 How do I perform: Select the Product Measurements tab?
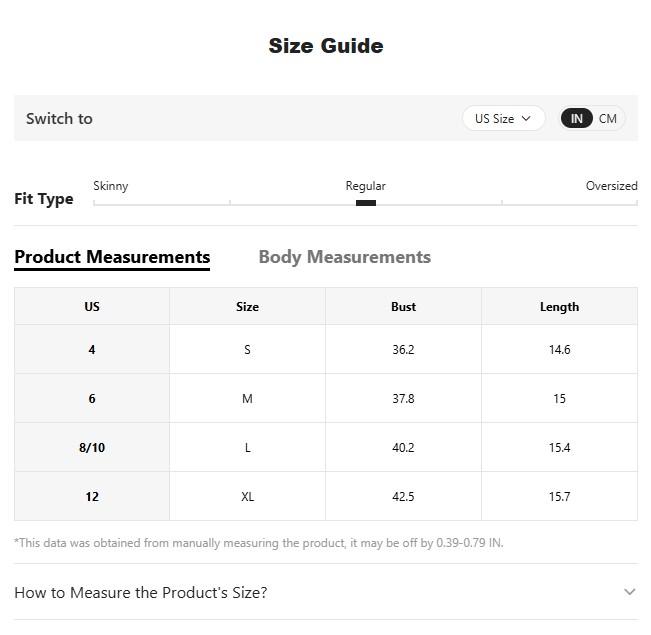(112, 257)
